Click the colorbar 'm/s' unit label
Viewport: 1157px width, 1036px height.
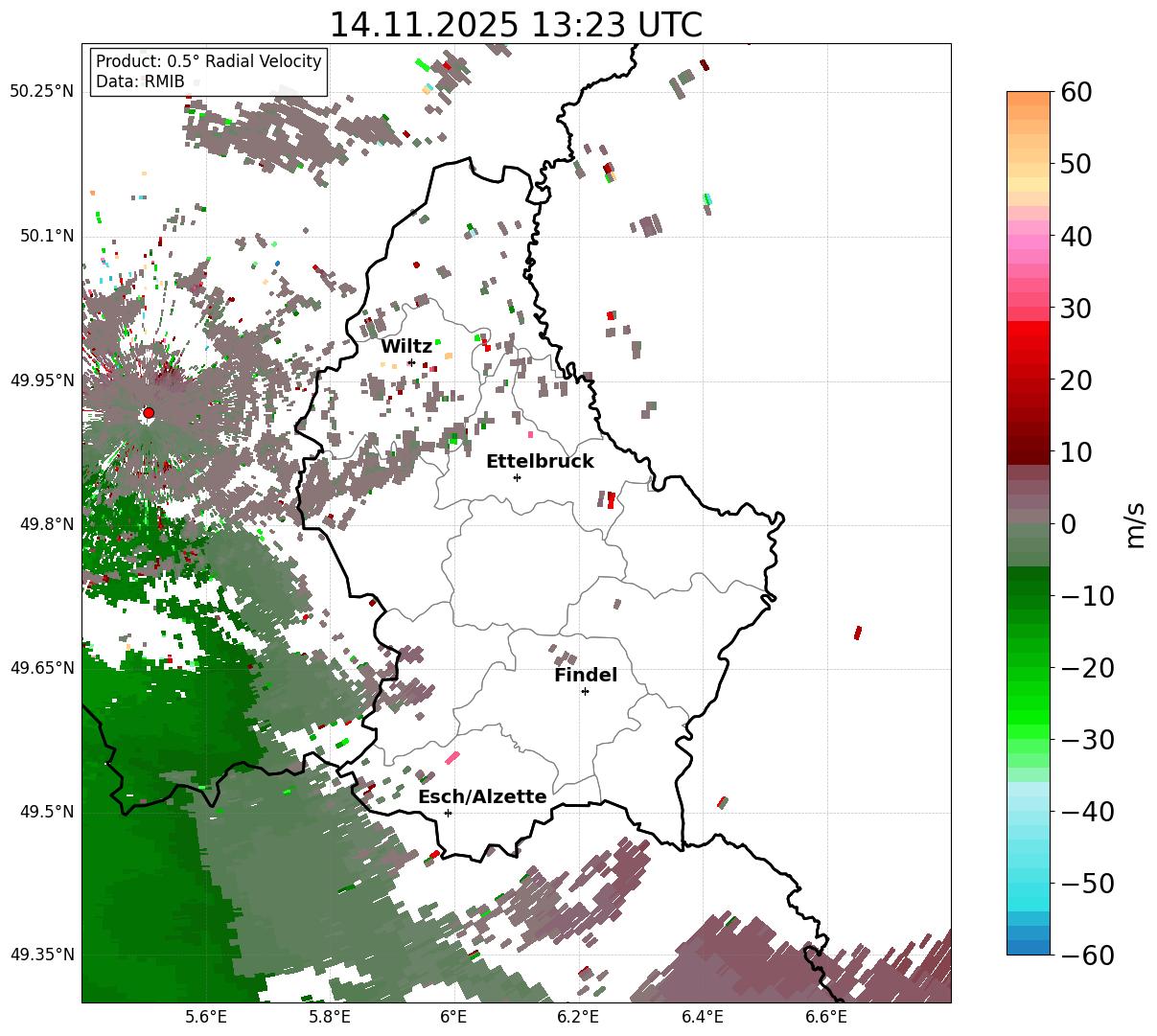click(1136, 523)
